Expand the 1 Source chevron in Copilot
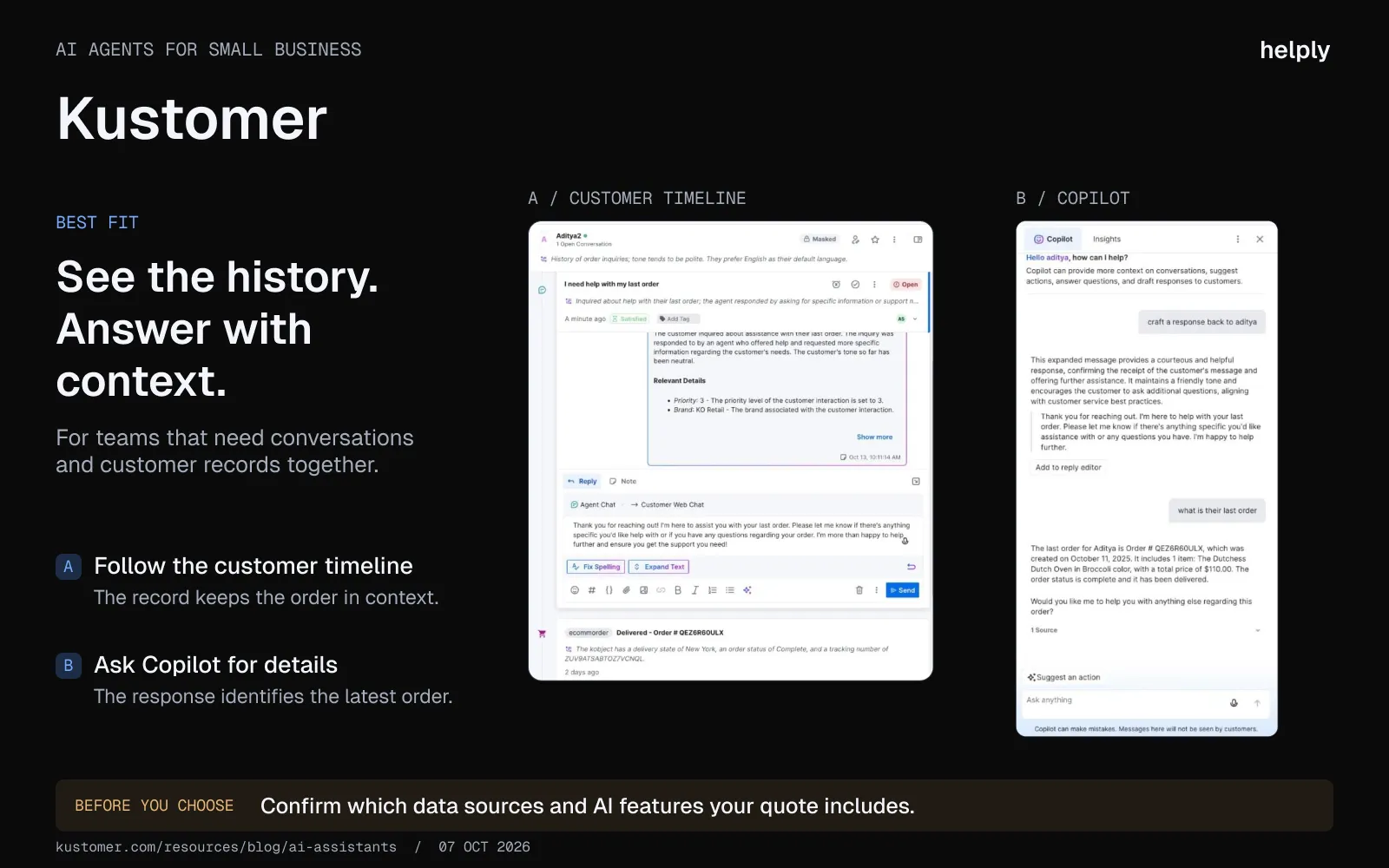This screenshot has width=1389, height=868. click(x=1258, y=630)
